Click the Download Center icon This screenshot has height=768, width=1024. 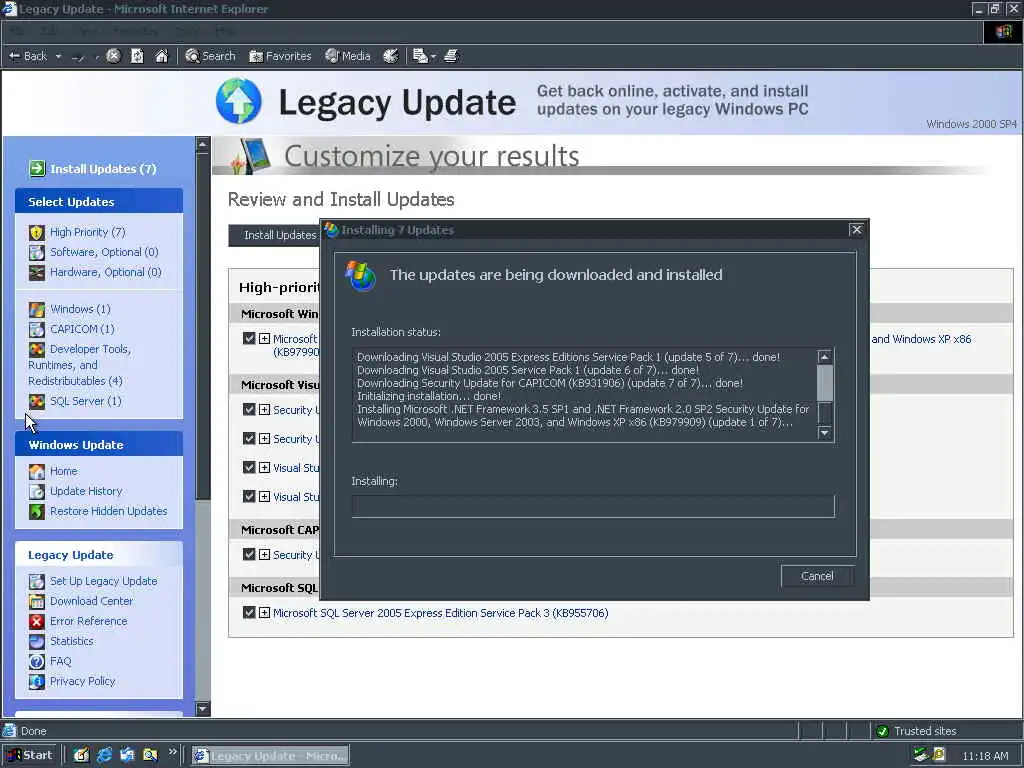[x=37, y=601]
